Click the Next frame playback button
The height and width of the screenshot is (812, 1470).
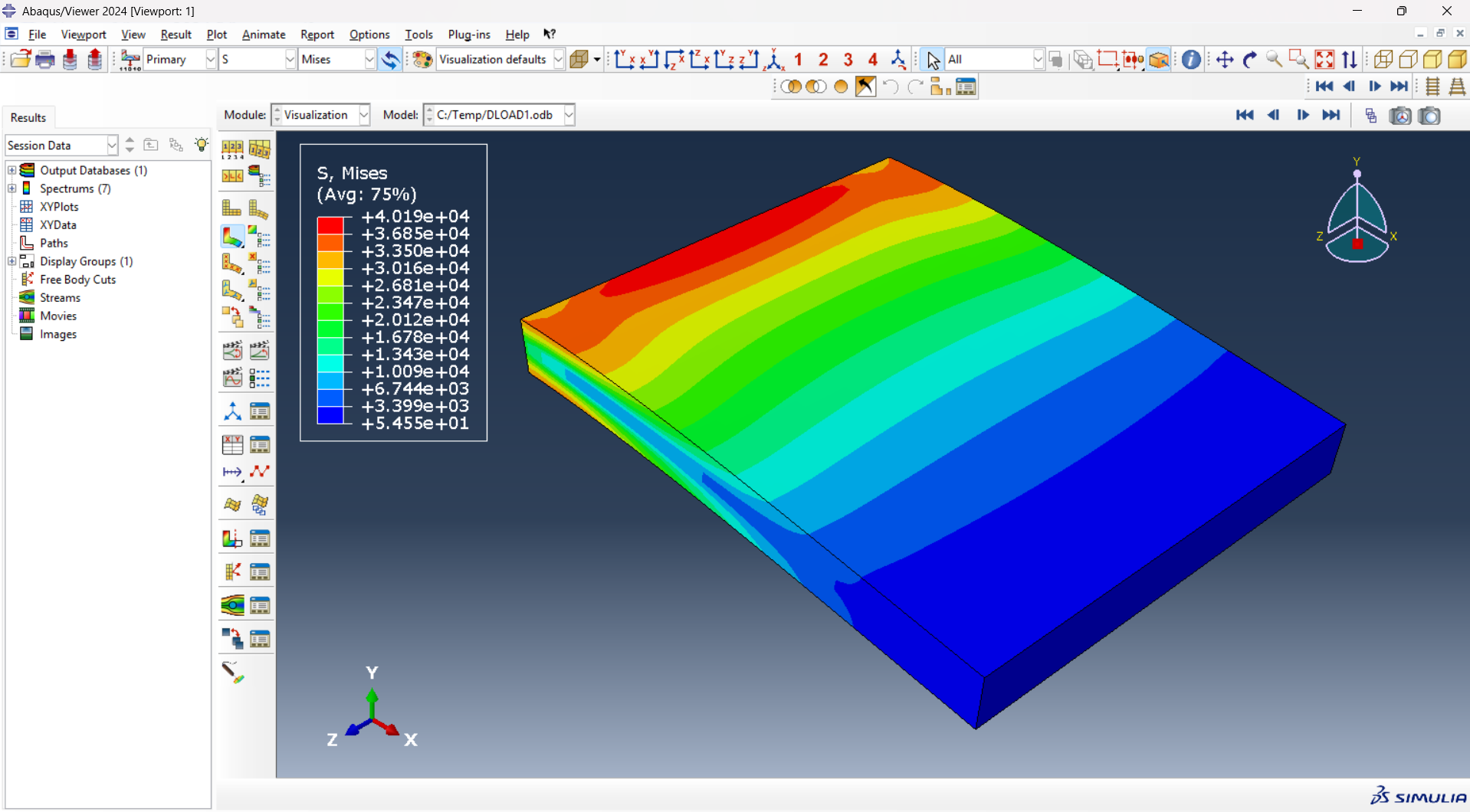pos(1302,115)
